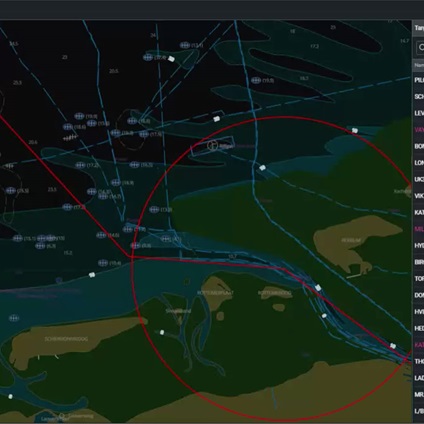424x424 pixels.
Task: Select the THO target row in list
Action: click(419, 362)
